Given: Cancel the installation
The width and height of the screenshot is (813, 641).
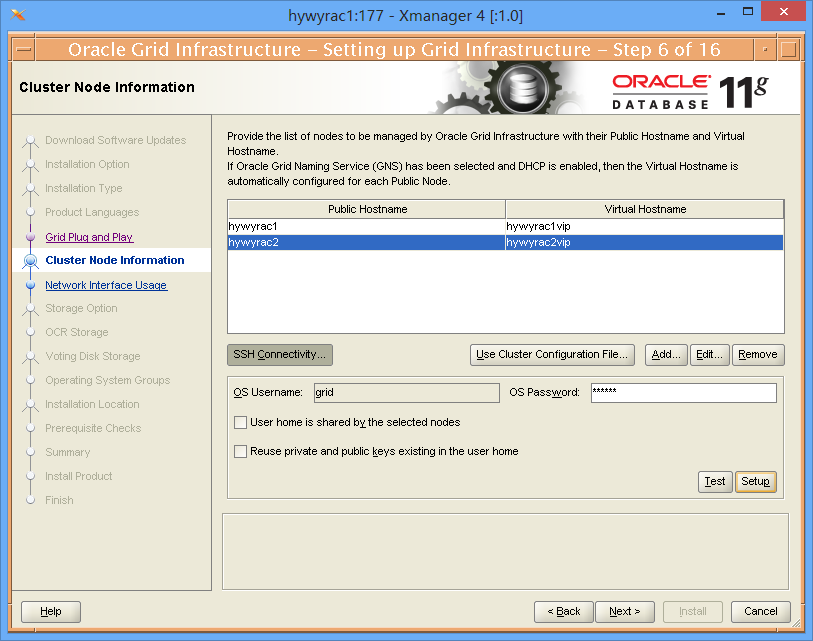Looking at the screenshot, I should point(761,612).
